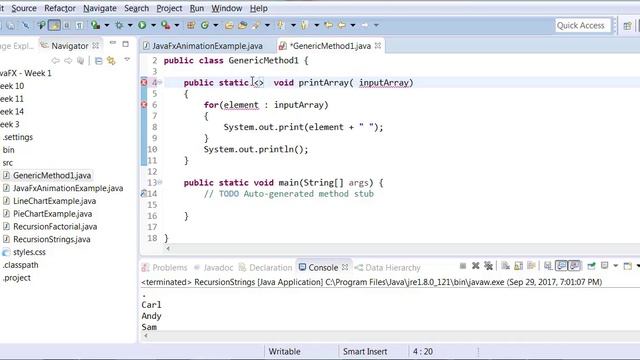Toggle Link with Editor in Navigator
The image size is (640, 360).
(111, 61)
